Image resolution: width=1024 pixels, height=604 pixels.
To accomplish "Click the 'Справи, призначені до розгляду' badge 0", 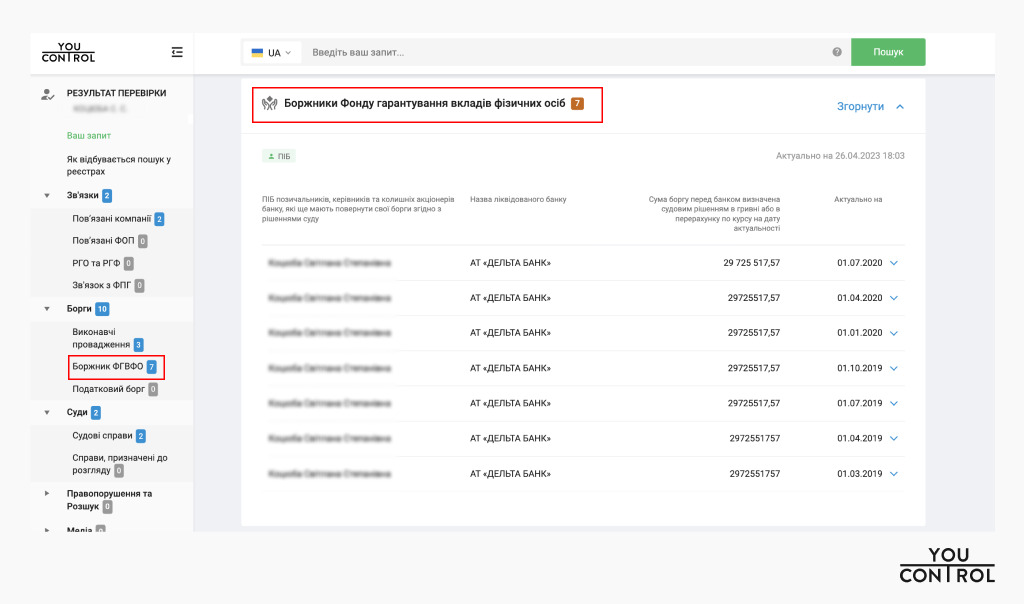I will pyautogui.click(x=119, y=471).
